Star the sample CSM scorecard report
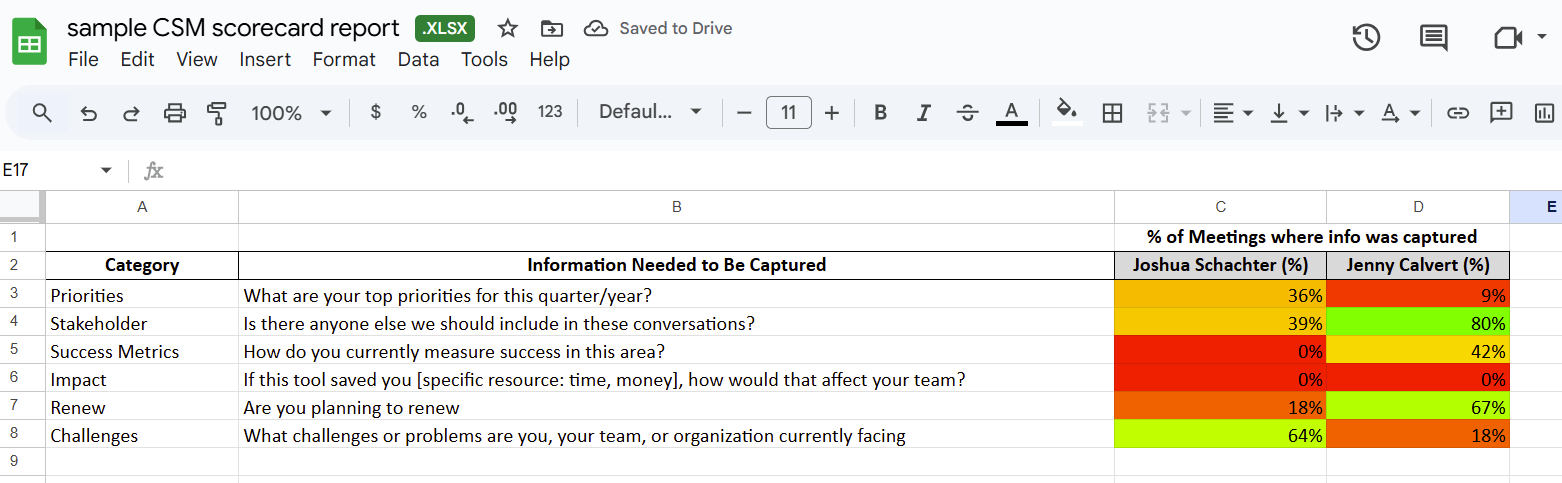Image resolution: width=1562 pixels, height=483 pixels. click(508, 28)
